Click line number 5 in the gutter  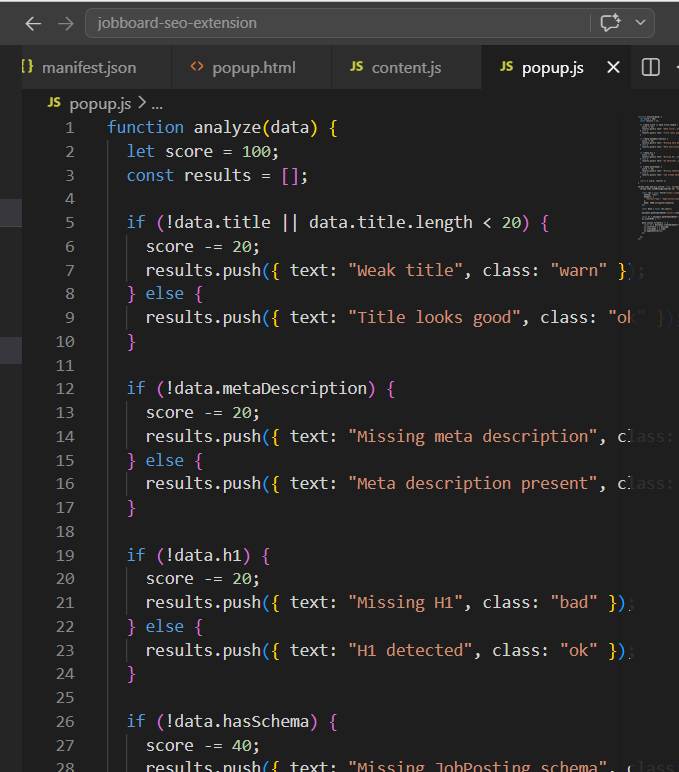click(x=69, y=222)
